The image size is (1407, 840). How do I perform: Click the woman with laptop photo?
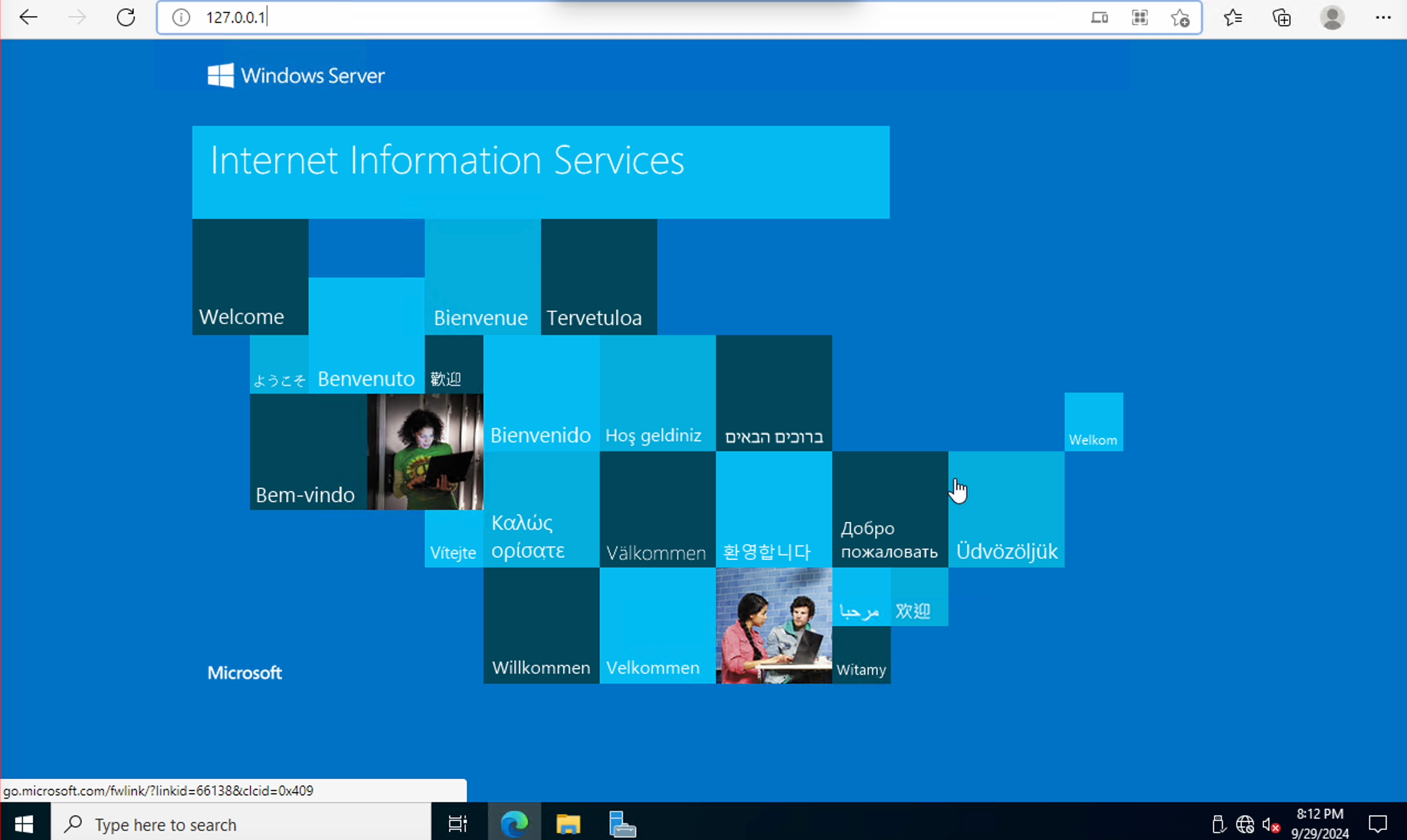[425, 452]
